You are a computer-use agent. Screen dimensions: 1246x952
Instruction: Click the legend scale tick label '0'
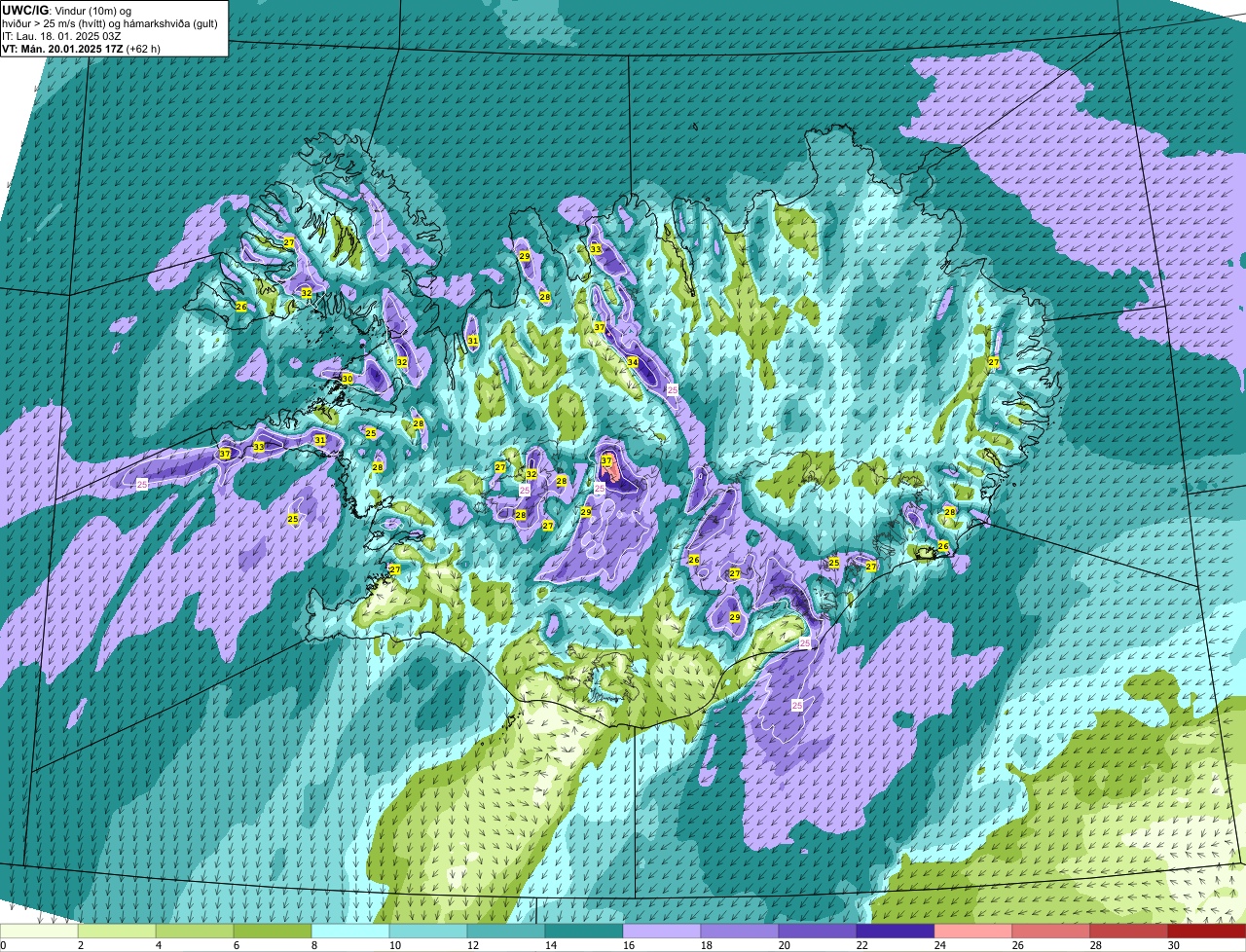pos(3,945)
